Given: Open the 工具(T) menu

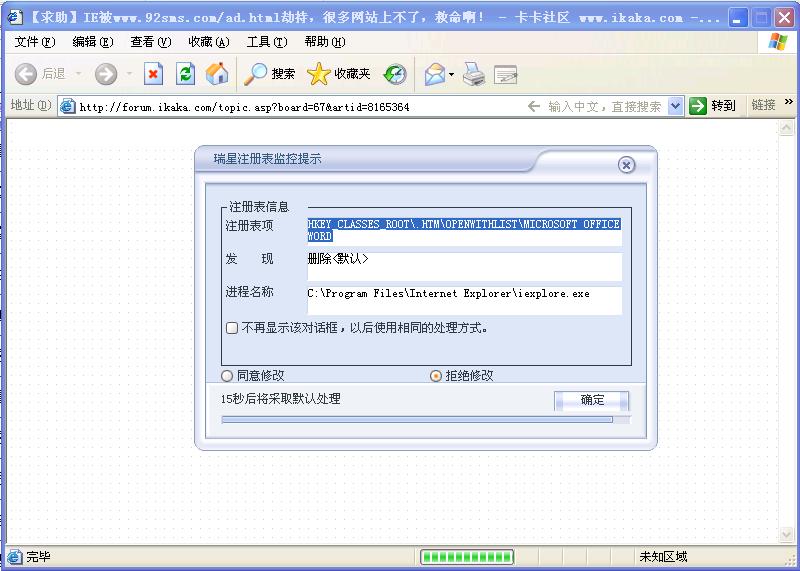Looking at the screenshot, I should point(267,42).
